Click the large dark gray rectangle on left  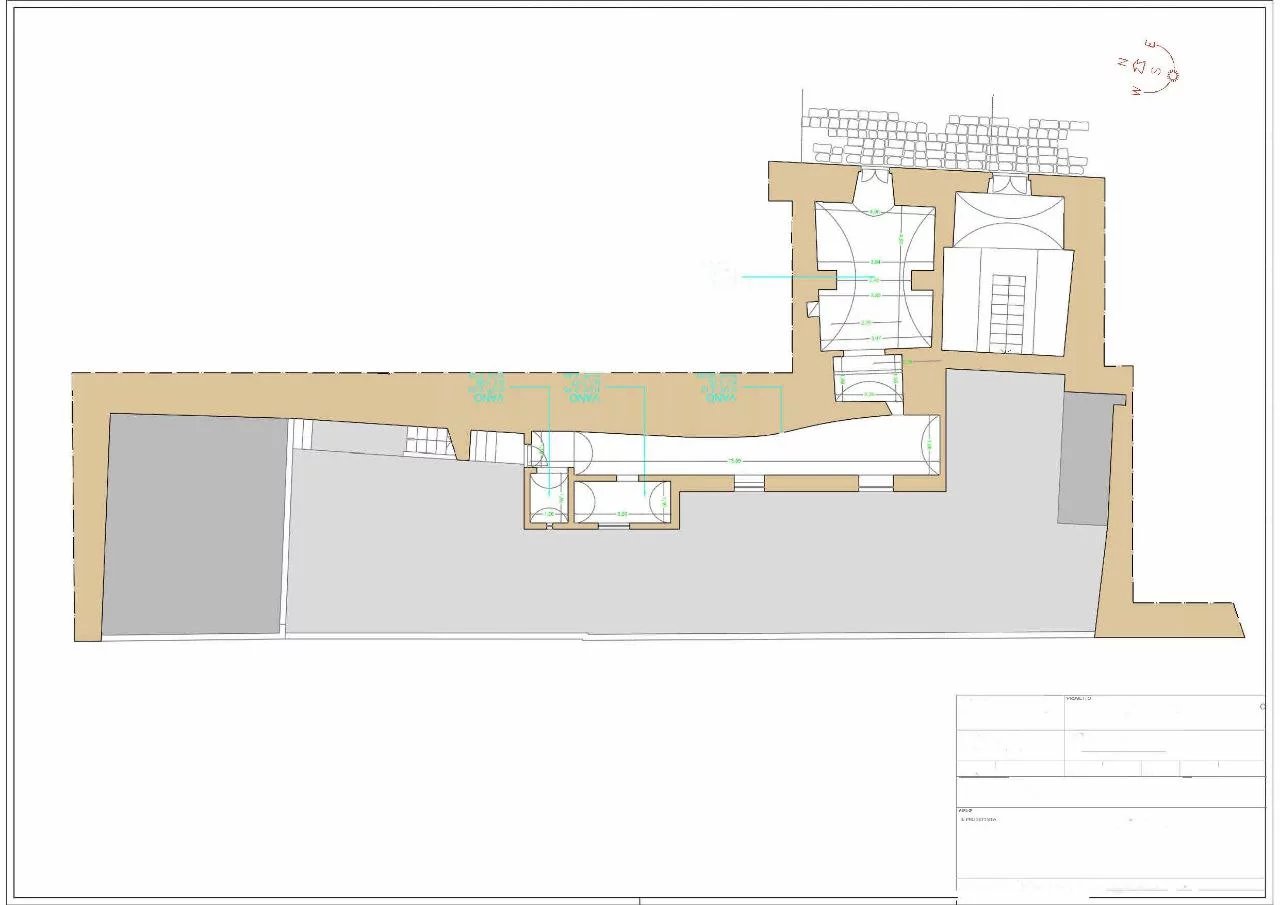coord(195,525)
